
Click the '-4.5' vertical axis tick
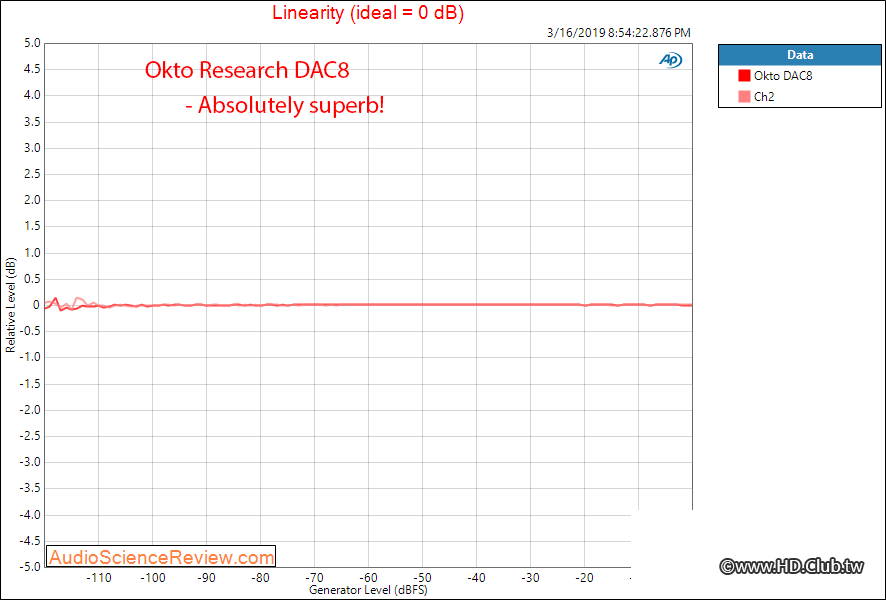pos(30,541)
